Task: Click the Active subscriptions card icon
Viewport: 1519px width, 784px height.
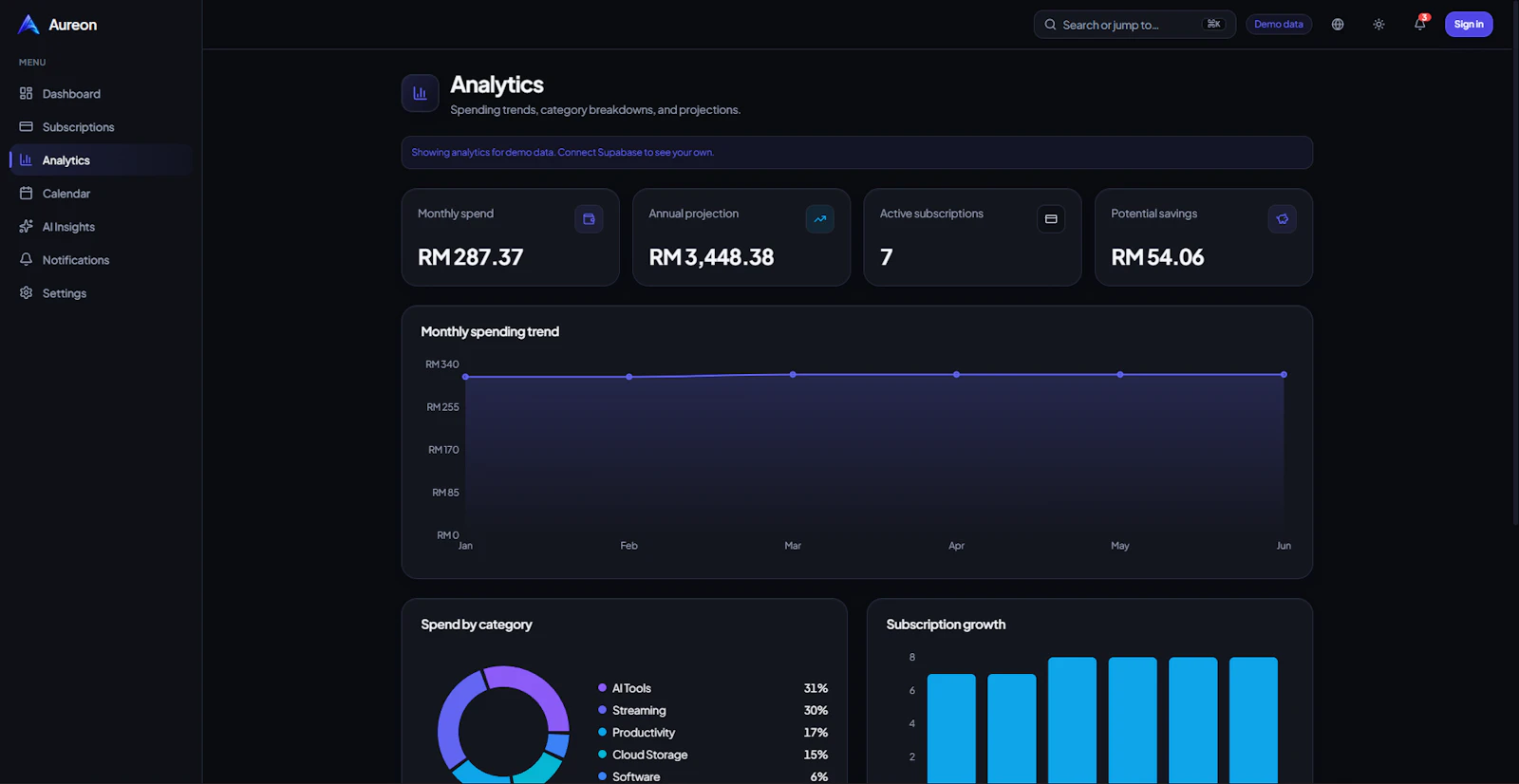Action: coord(1051,219)
